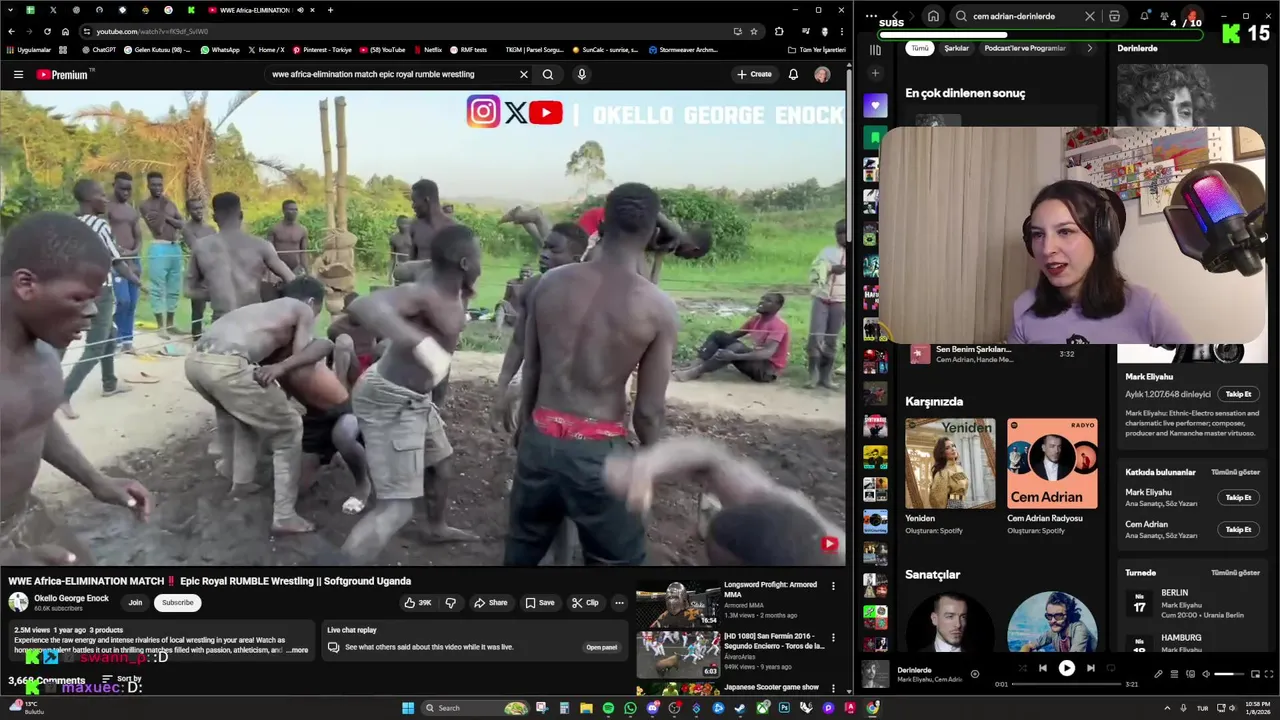Open San Fermin 2016 video thumbnail
The height and width of the screenshot is (720, 1280).
click(x=678, y=654)
